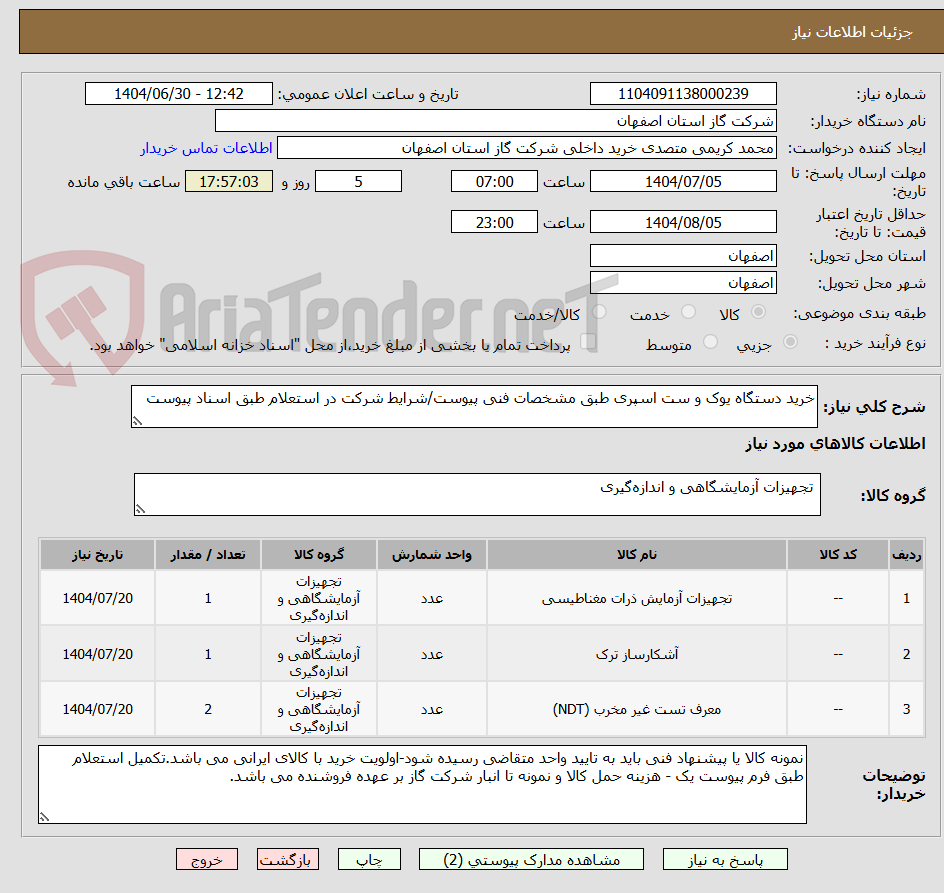Click the چاپ button
This screenshot has height=893, width=944.
(x=369, y=859)
